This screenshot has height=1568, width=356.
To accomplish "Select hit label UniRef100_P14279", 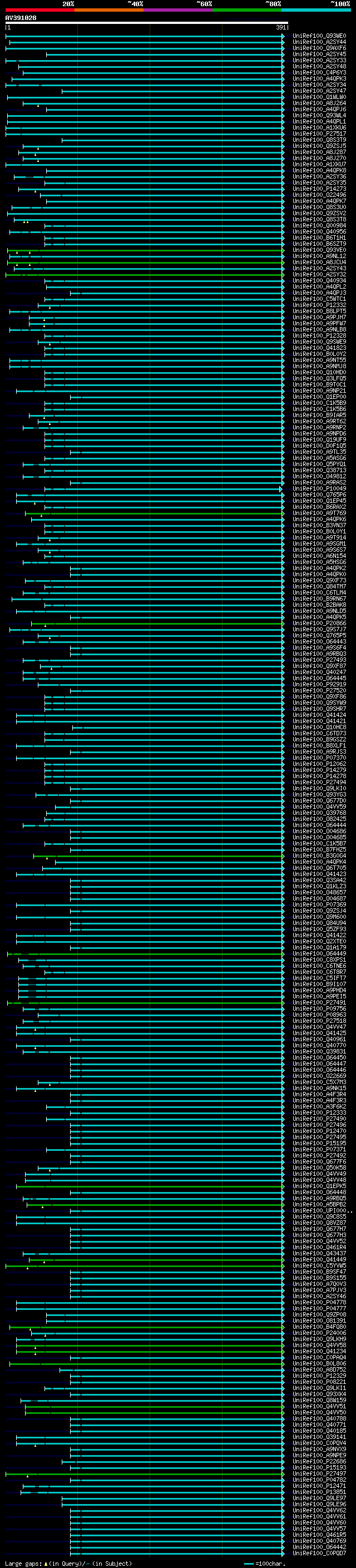I will pyautogui.click(x=319, y=770).
